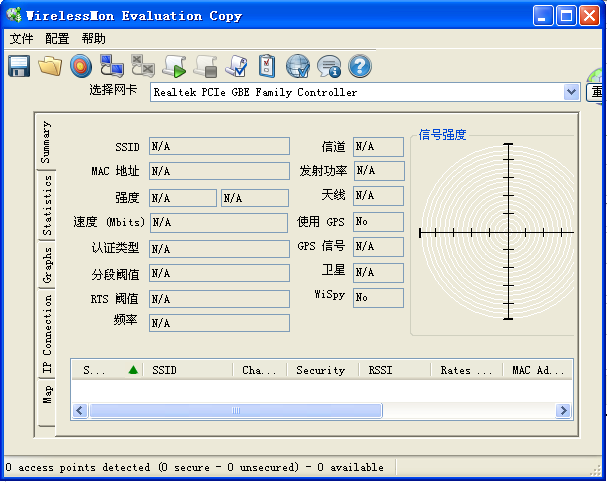Image resolution: width=607 pixels, height=482 pixels.
Task: Expand the network card dropdown arrow
Action: [x=571, y=92]
